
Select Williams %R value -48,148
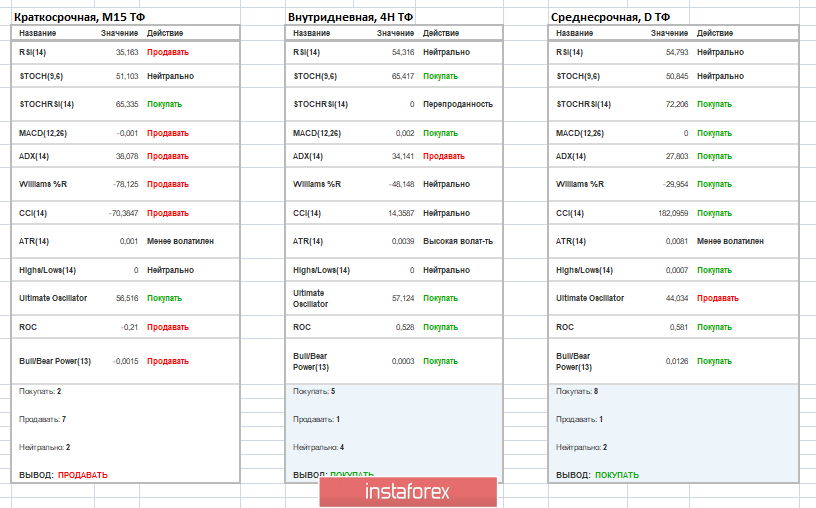(x=402, y=184)
